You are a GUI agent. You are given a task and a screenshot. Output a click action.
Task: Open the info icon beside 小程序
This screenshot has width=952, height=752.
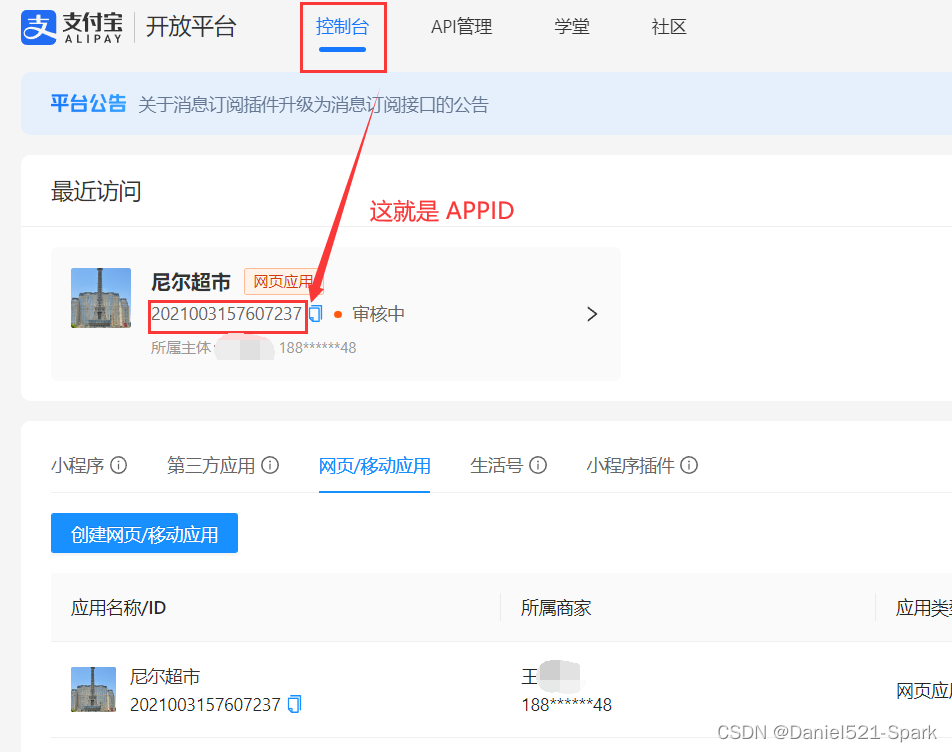pos(119,465)
